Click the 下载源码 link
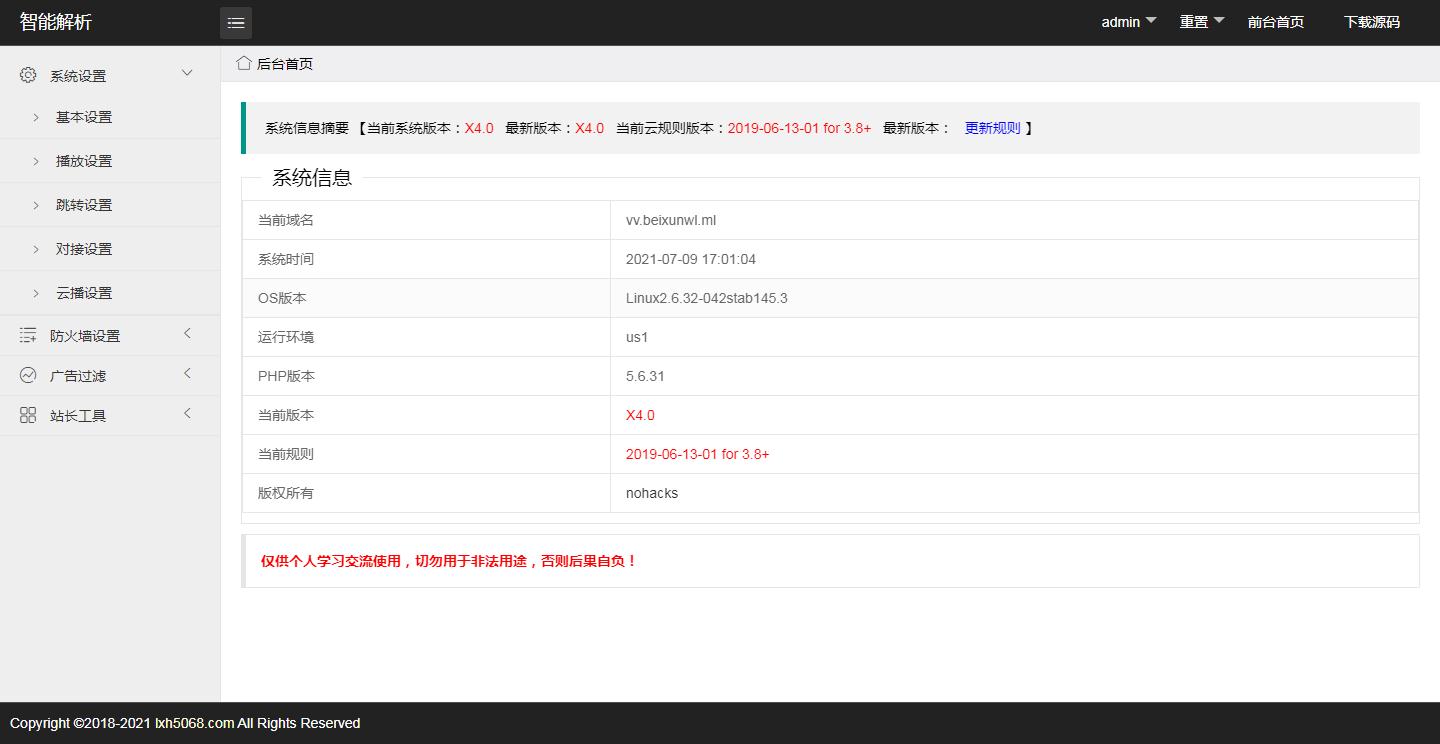The width and height of the screenshot is (1440, 744). point(1372,21)
